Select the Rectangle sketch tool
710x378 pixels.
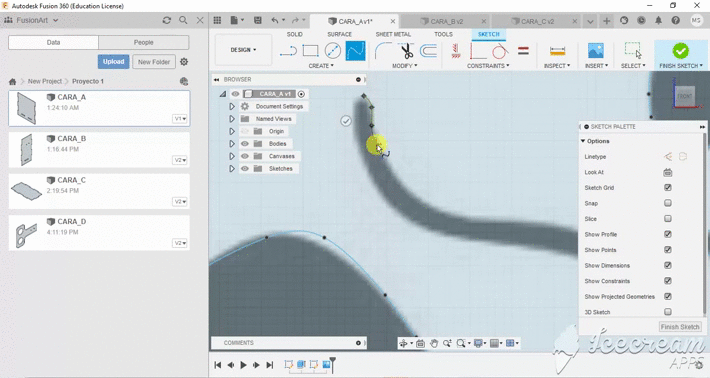tap(310, 51)
